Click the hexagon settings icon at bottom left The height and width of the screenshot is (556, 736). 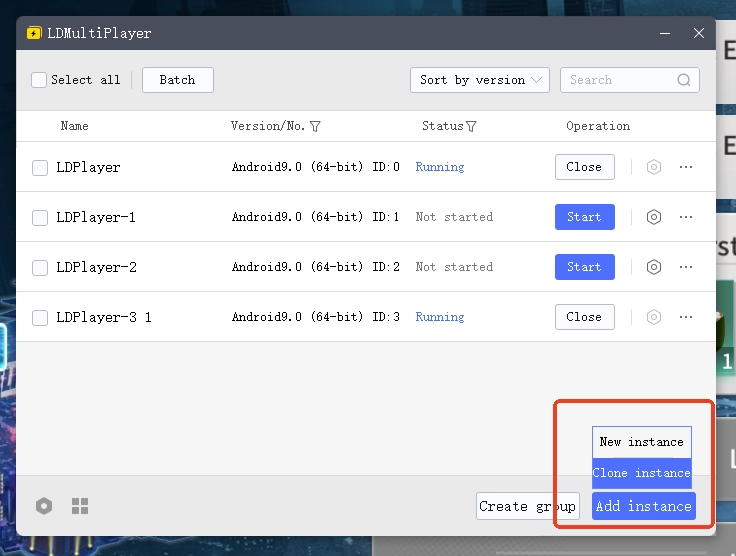point(44,506)
